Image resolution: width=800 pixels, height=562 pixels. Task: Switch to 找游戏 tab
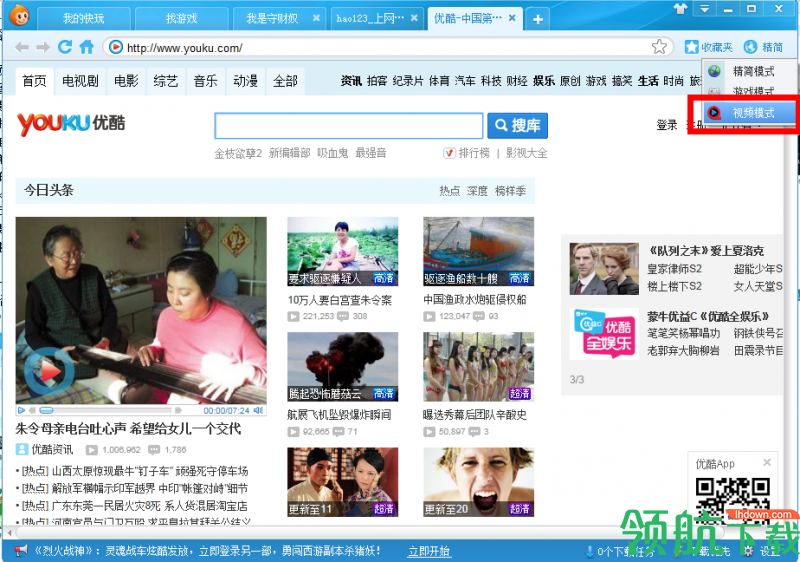[181, 19]
